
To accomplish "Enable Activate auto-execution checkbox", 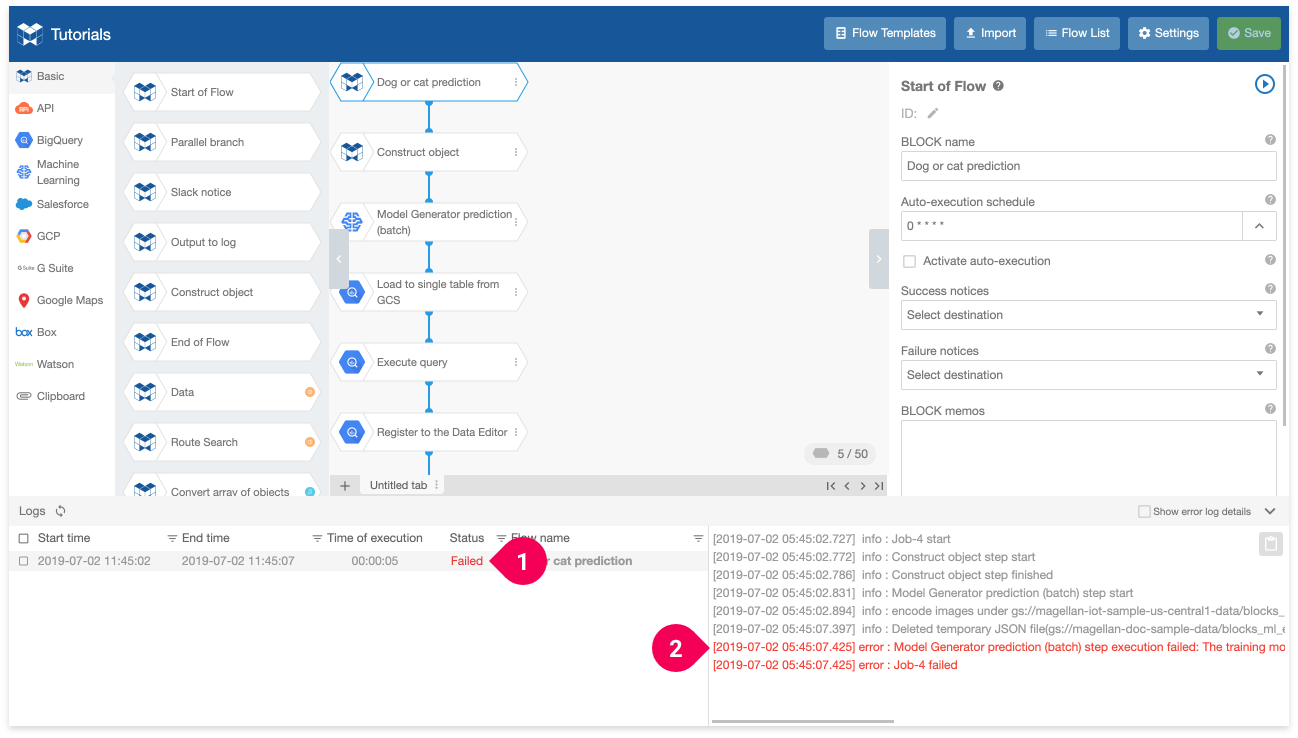I will (909, 261).
